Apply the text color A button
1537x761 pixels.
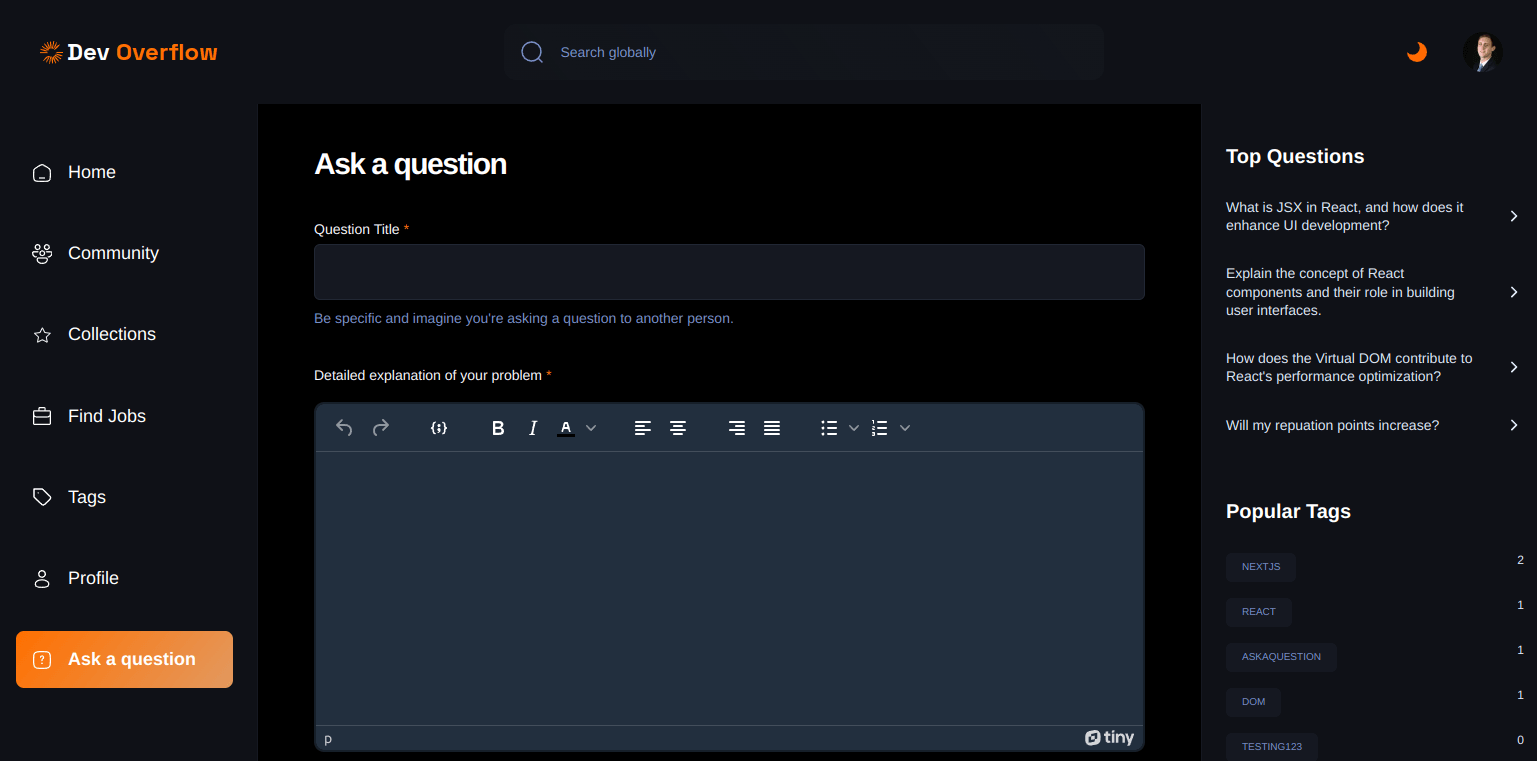566,428
